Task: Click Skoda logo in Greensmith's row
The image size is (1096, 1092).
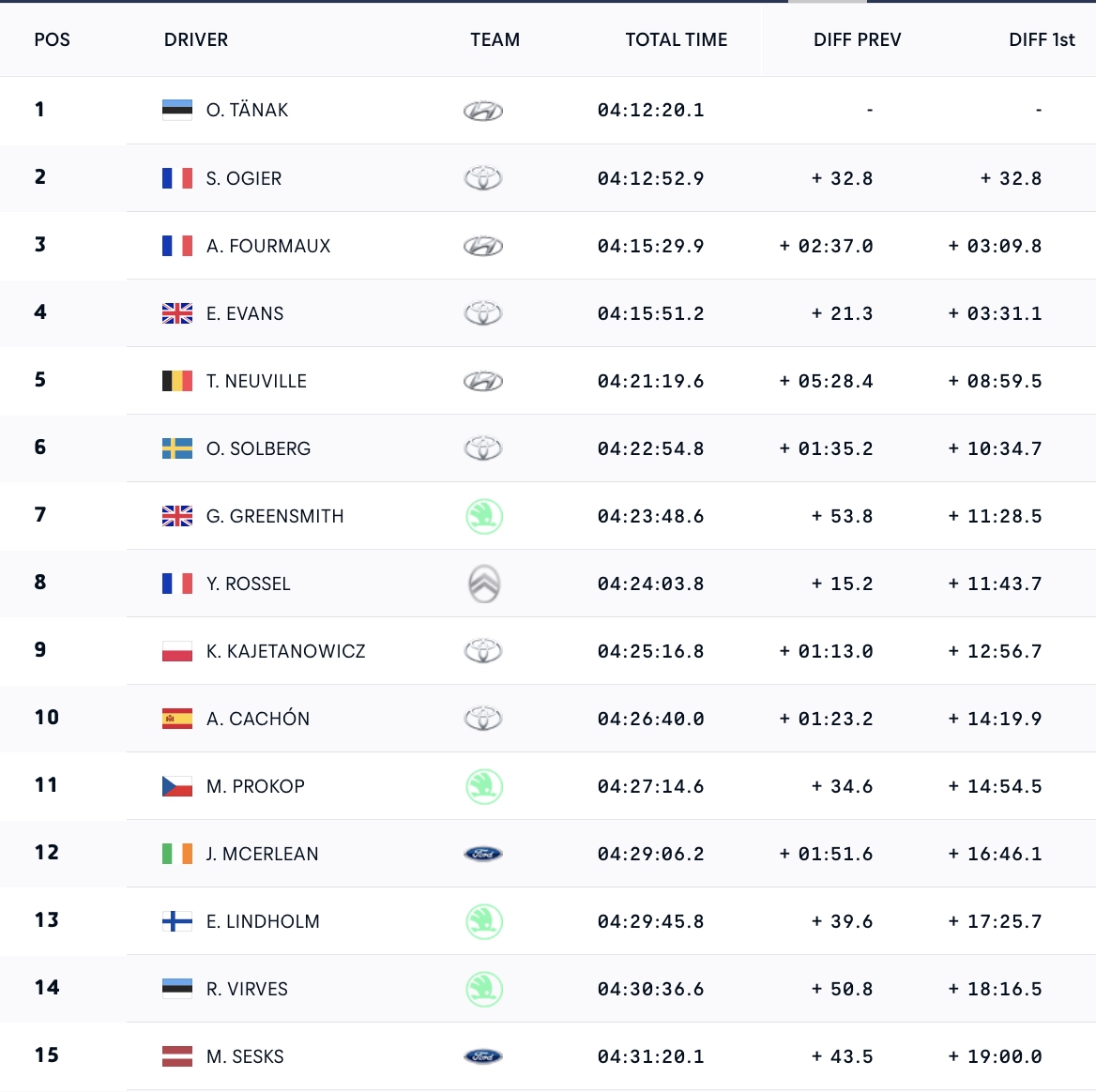Action: tap(484, 516)
